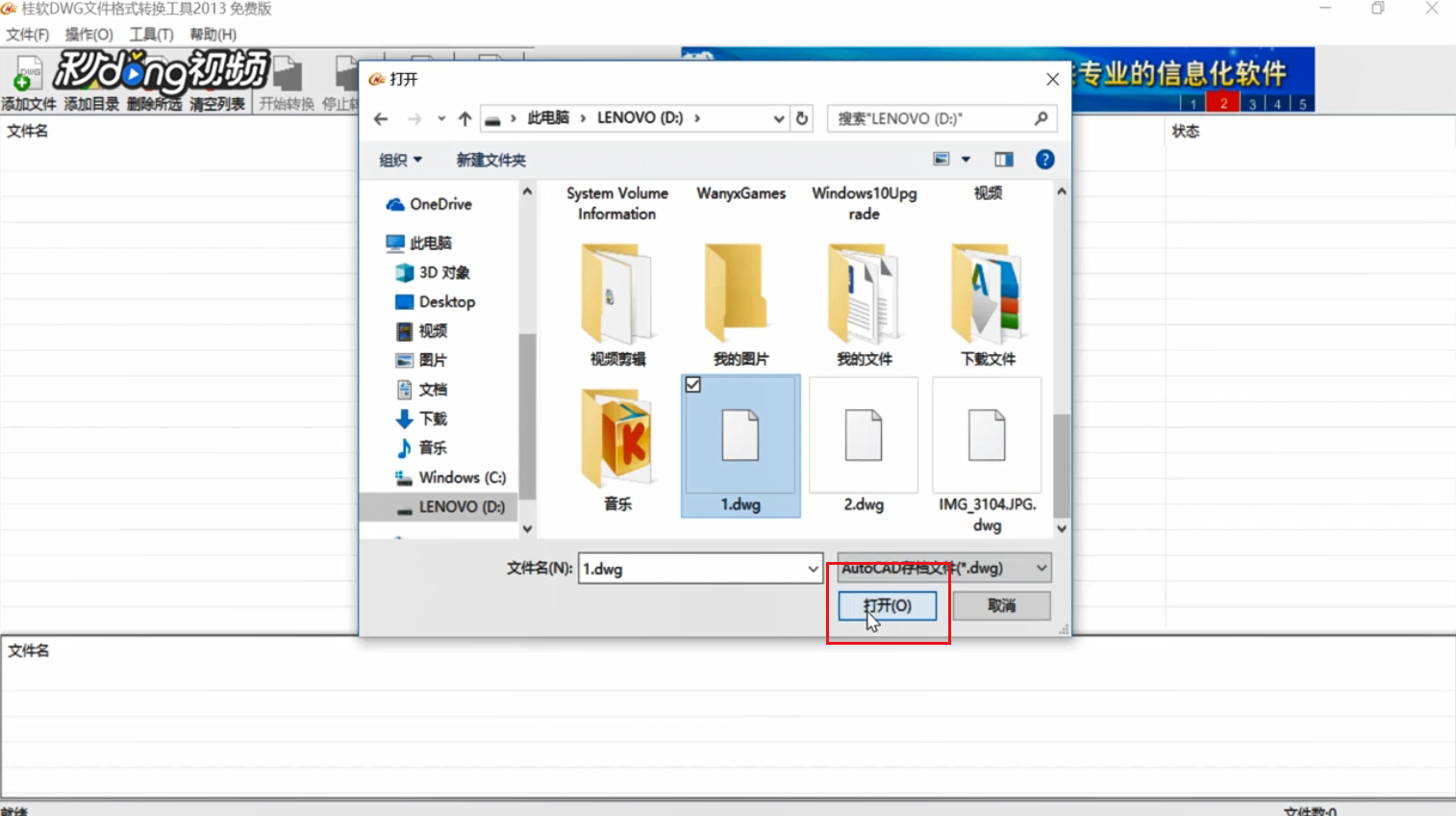
Task: Open the 操作(O) menu
Action: (x=88, y=35)
